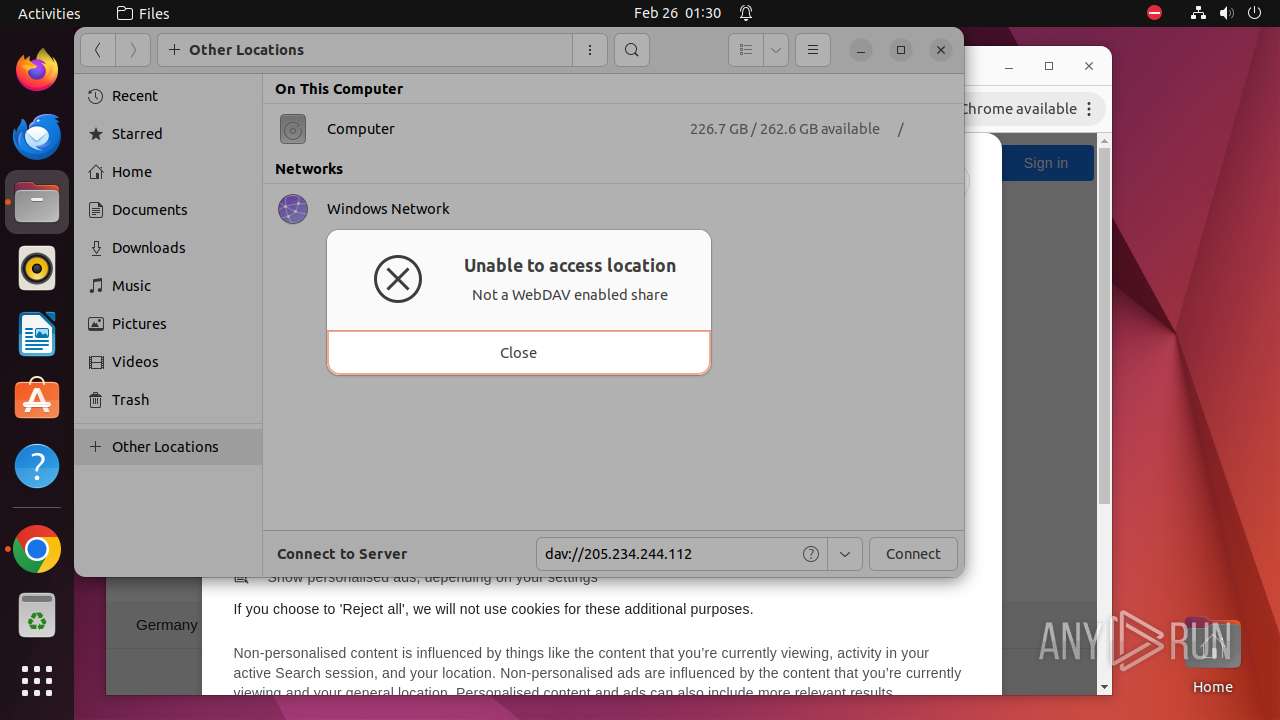1280x720 pixels.
Task: Click the Connect button
Action: [913, 554]
